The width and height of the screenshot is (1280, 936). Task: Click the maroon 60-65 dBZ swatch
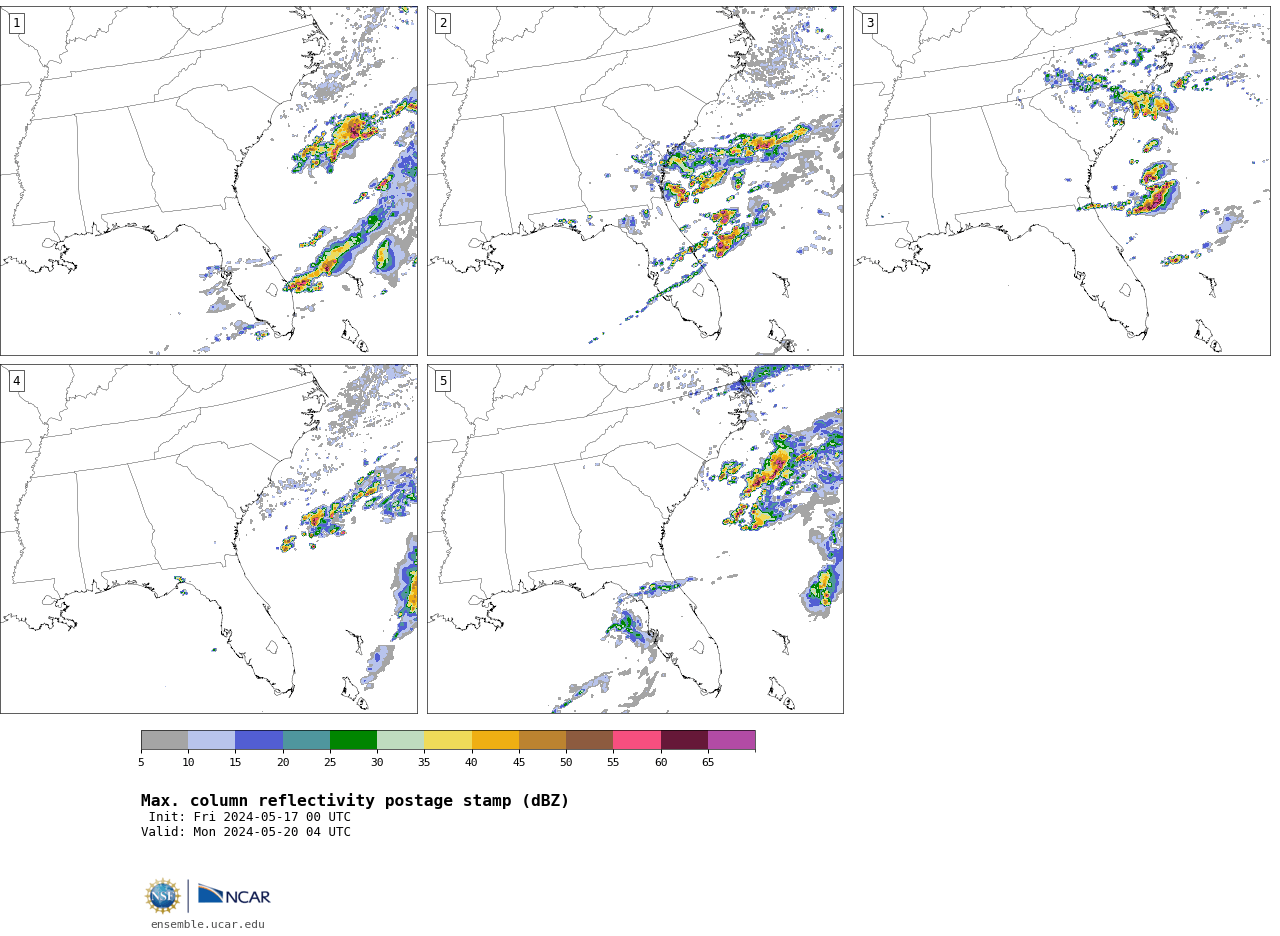[x=684, y=740]
